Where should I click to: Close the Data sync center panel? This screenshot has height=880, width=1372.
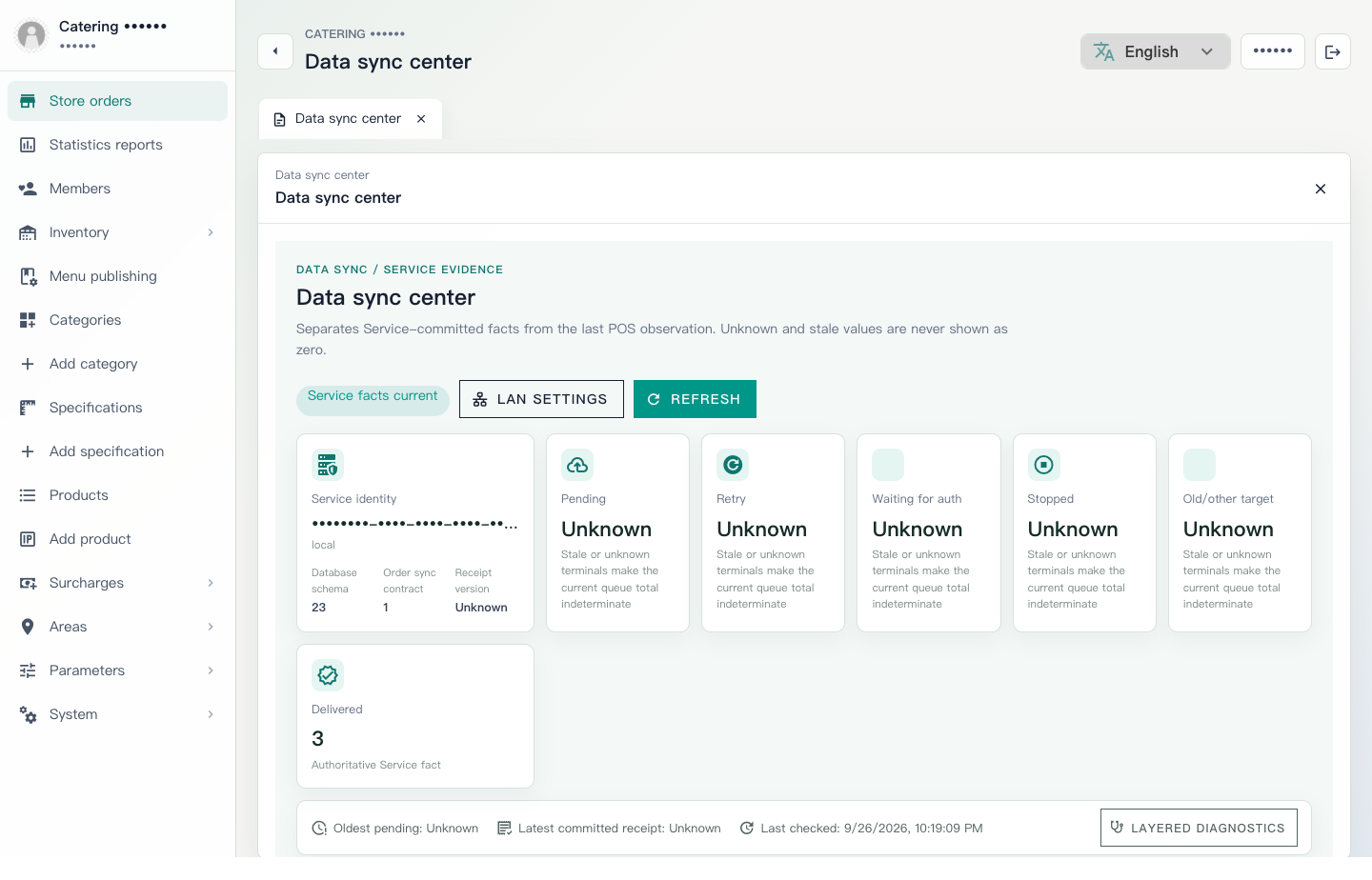click(x=1321, y=189)
